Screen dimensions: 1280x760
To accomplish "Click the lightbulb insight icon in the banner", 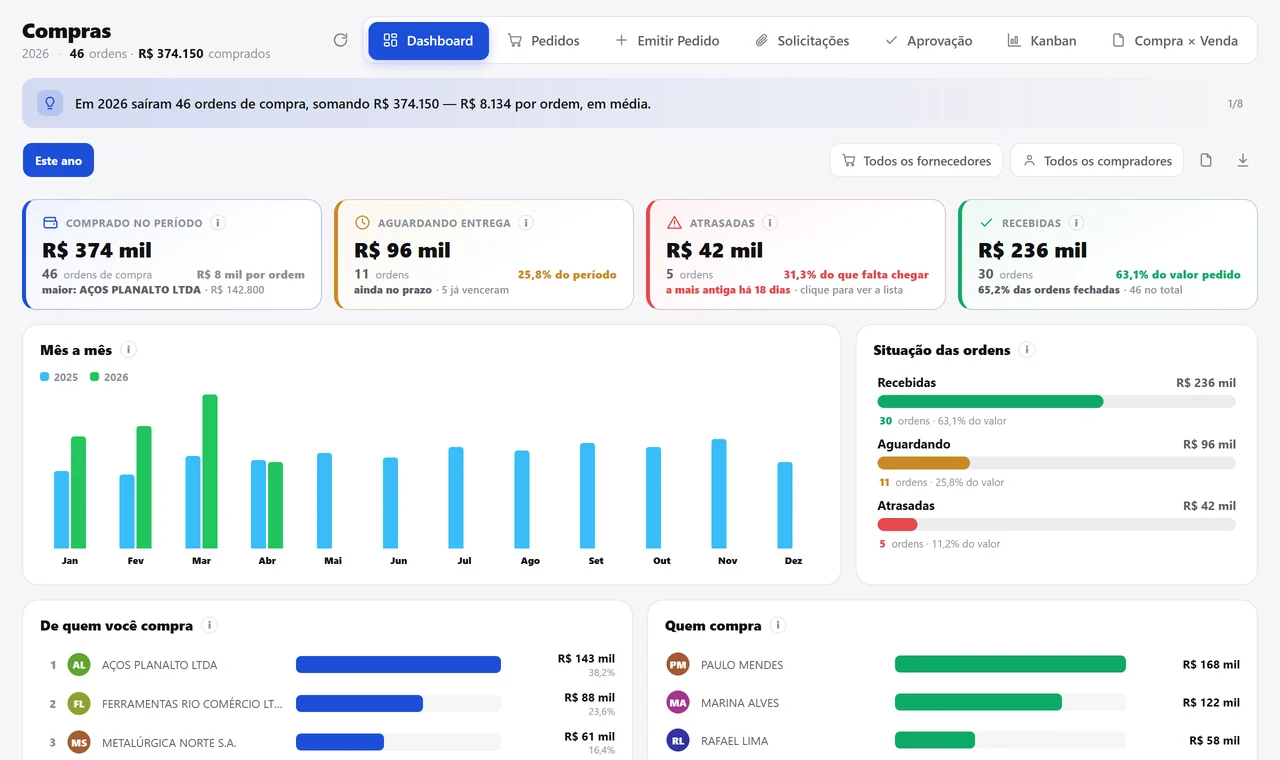I will pos(50,103).
